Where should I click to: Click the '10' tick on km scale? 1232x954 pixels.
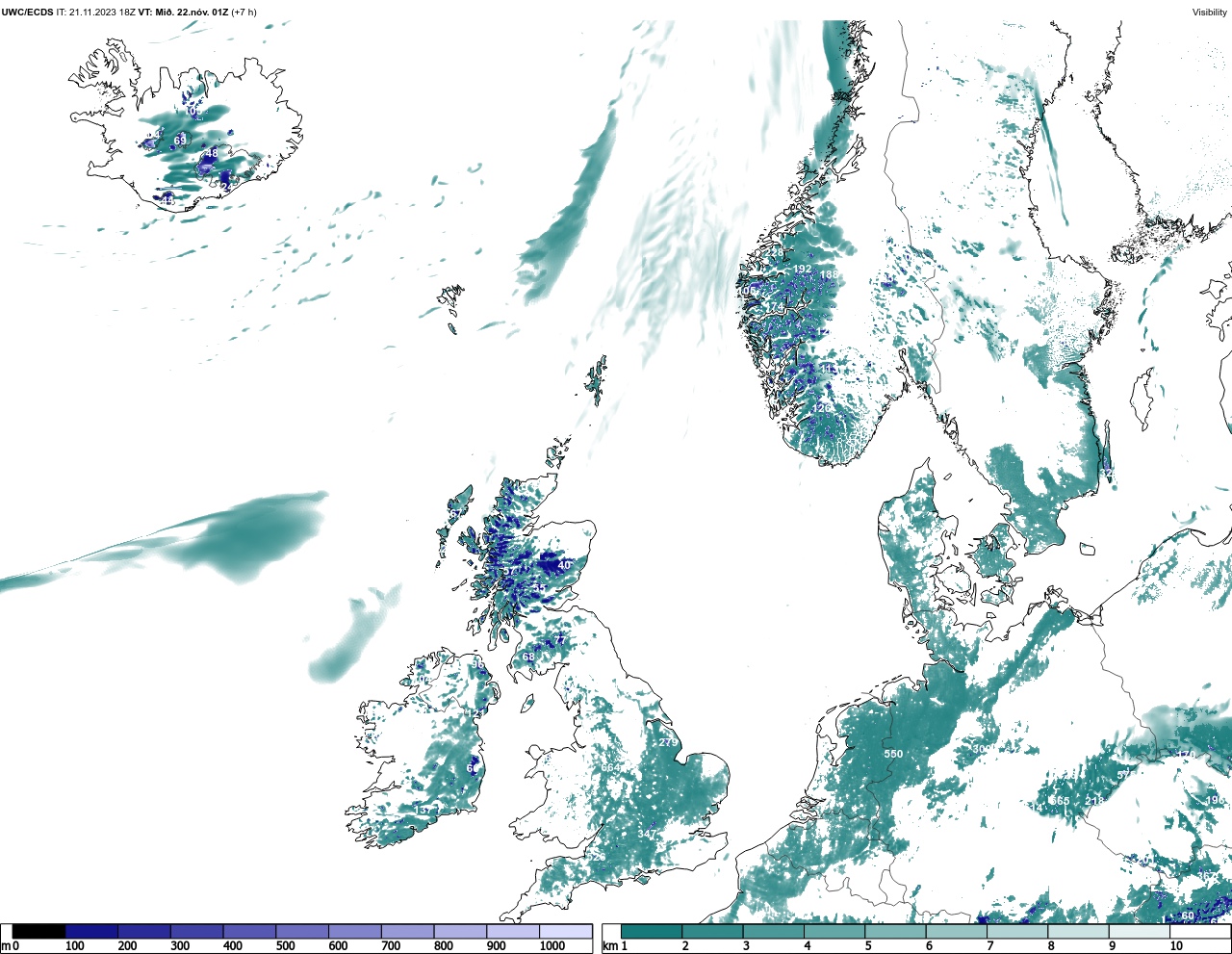pyautogui.click(x=1176, y=946)
